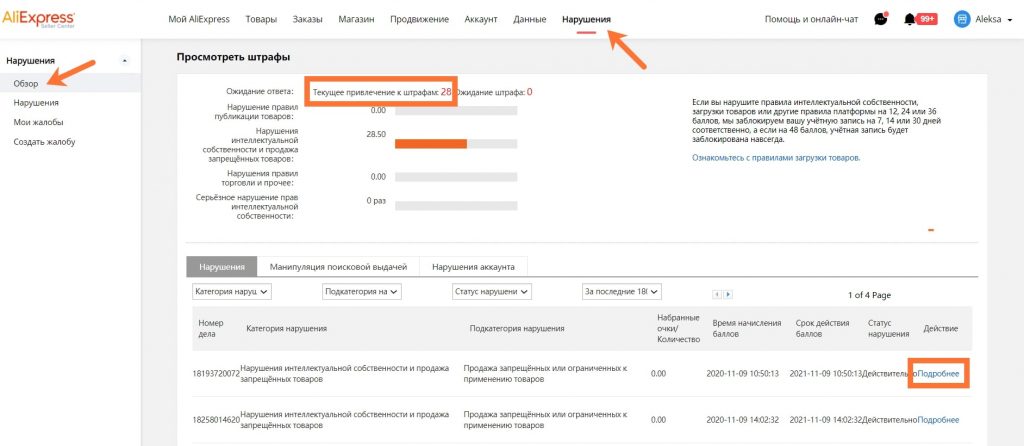Click date 2020-11-09 10:50:13 cell
The image size is (1024, 446).
tap(743, 374)
